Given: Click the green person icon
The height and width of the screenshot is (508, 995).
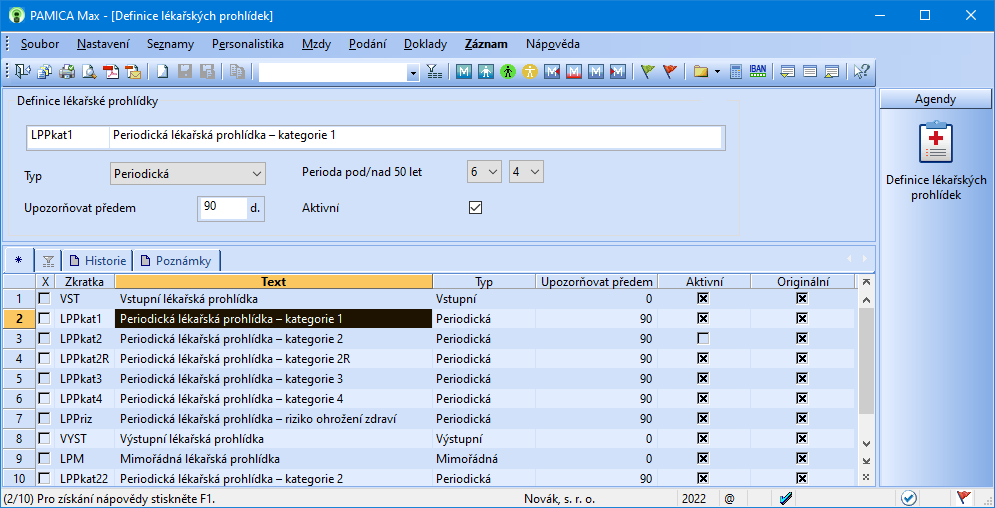Looking at the screenshot, I should [507, 72].
